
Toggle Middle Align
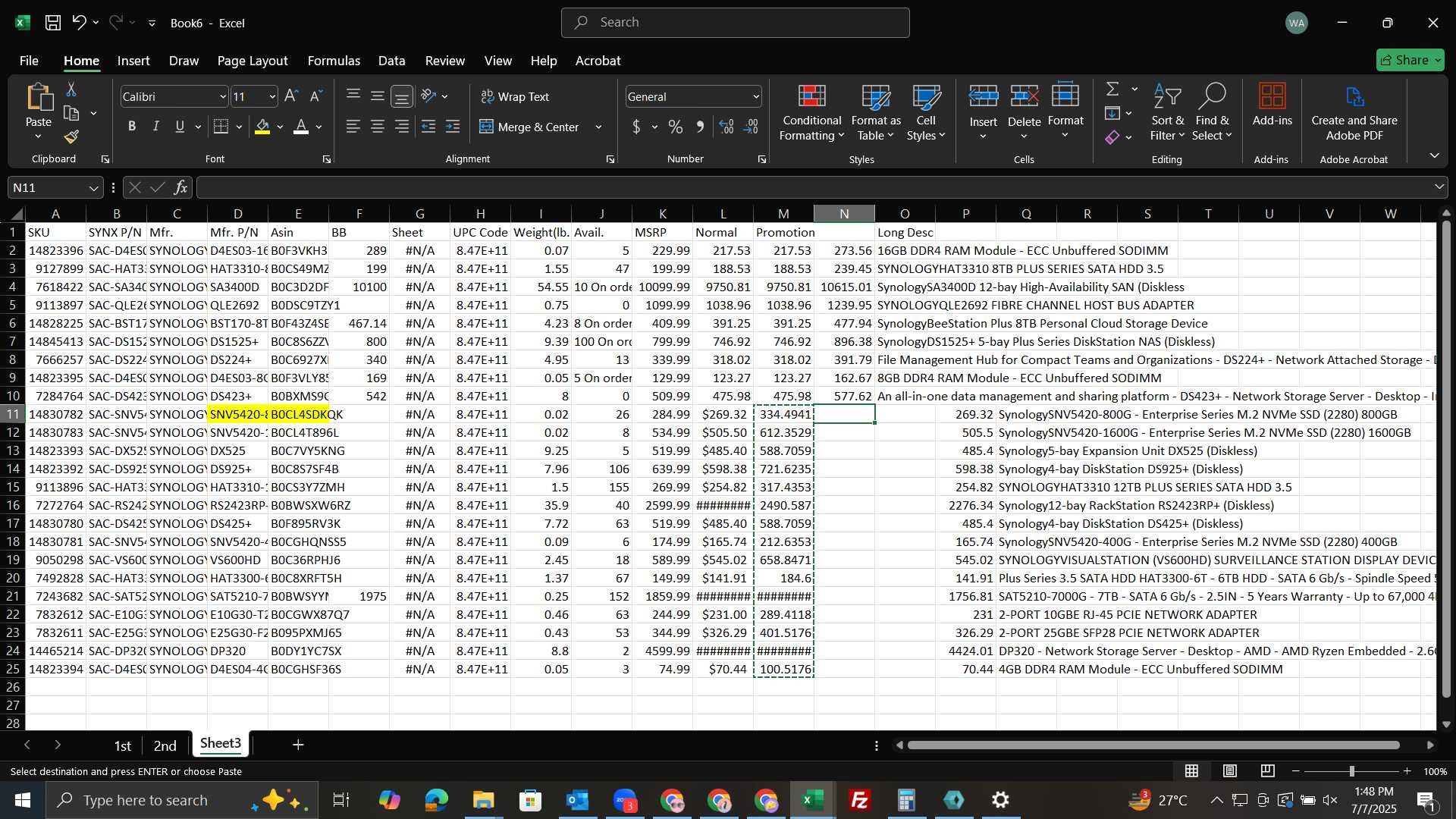[x=378, y=96]
